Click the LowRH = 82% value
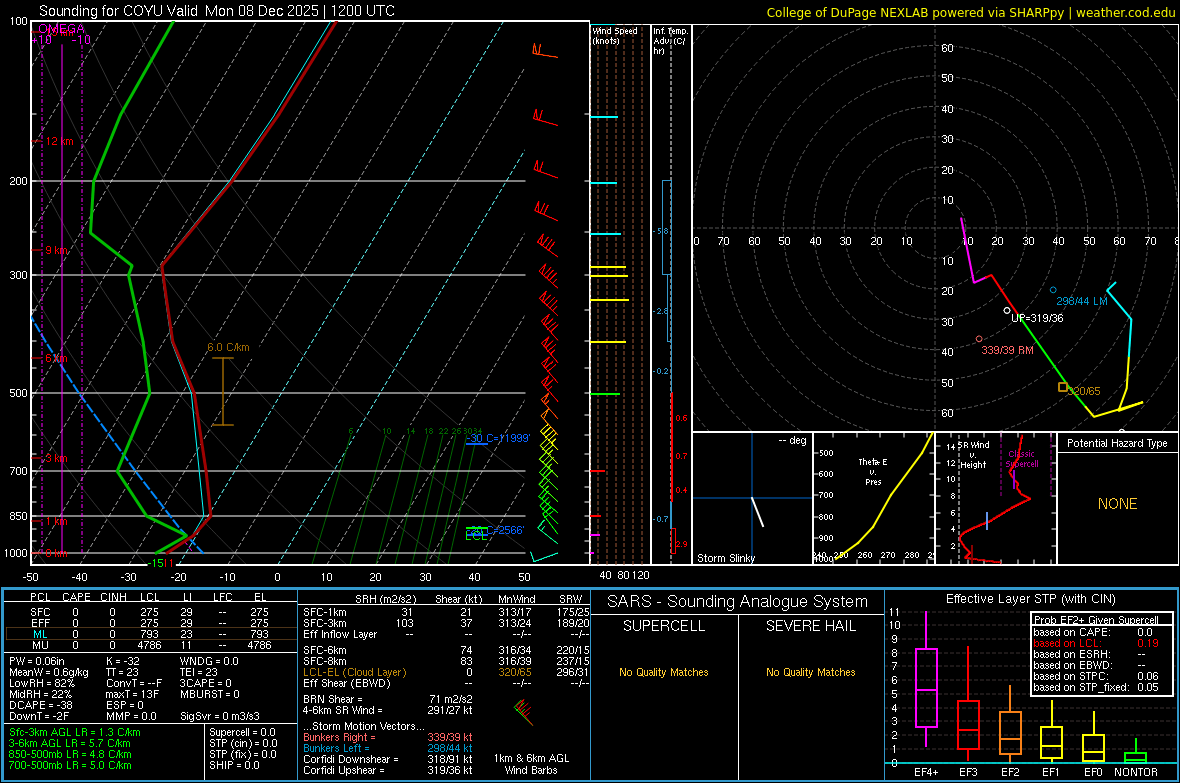1180x783 pixels. click(41, 683)
